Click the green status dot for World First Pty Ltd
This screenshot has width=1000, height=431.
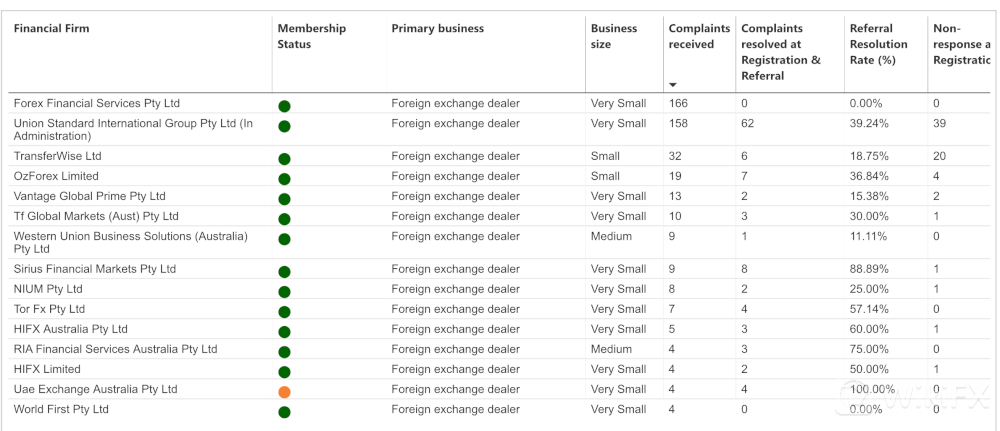pyautogui.click(x=284, y=412)
